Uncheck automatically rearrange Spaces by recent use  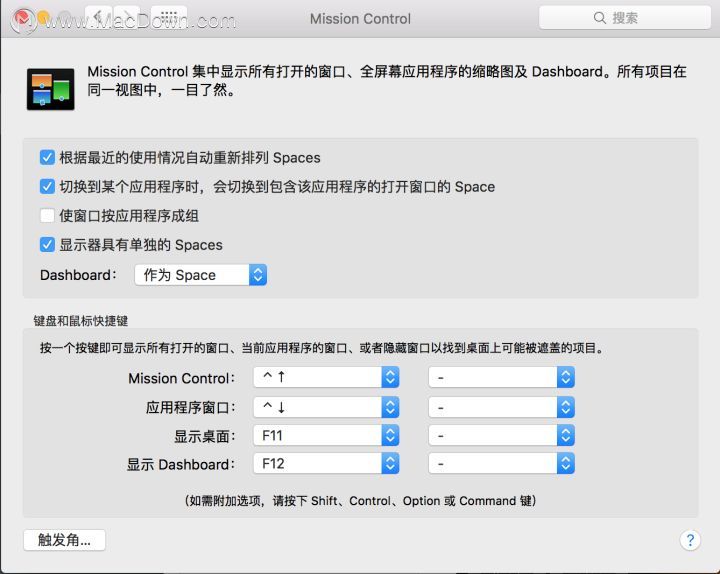coord(47,158)
